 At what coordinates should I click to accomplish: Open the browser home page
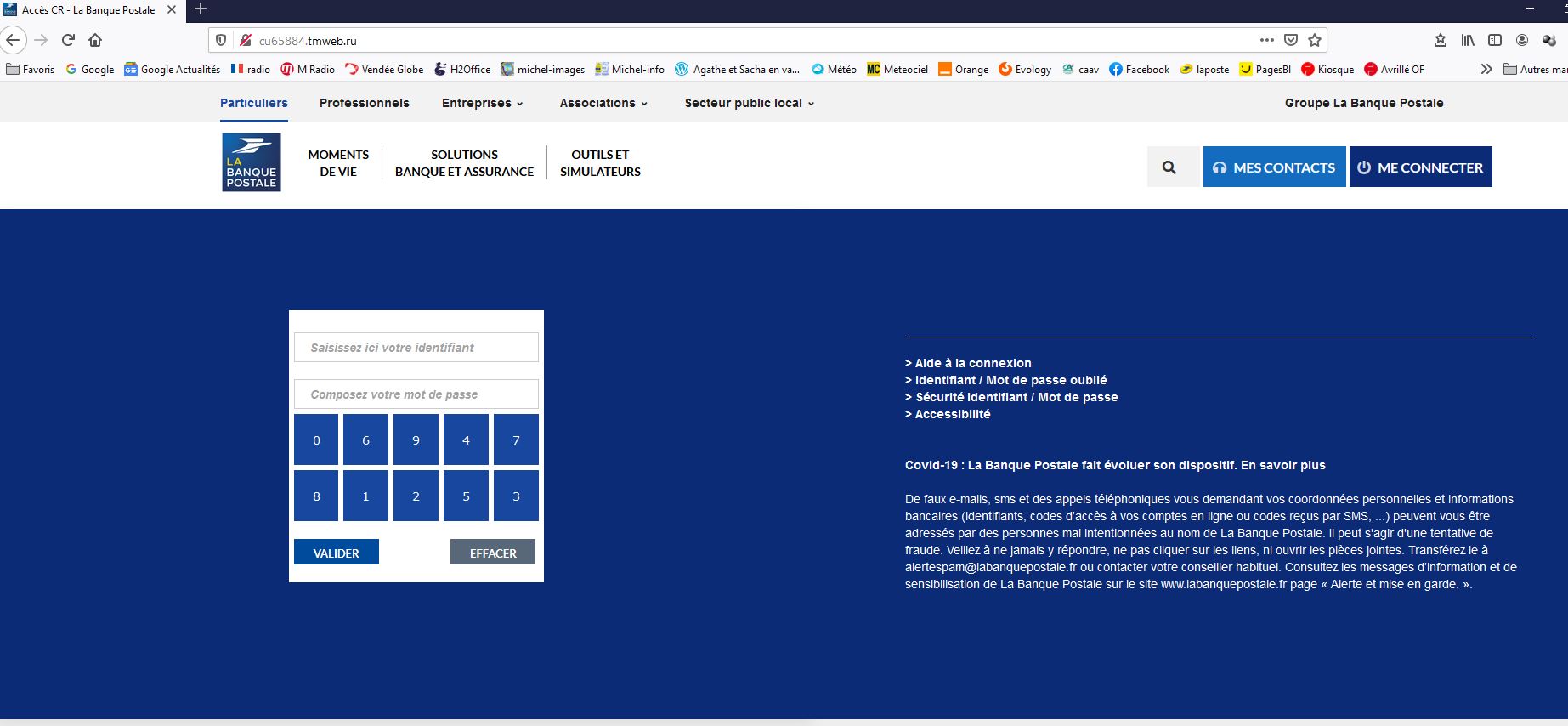click(95, 40)
